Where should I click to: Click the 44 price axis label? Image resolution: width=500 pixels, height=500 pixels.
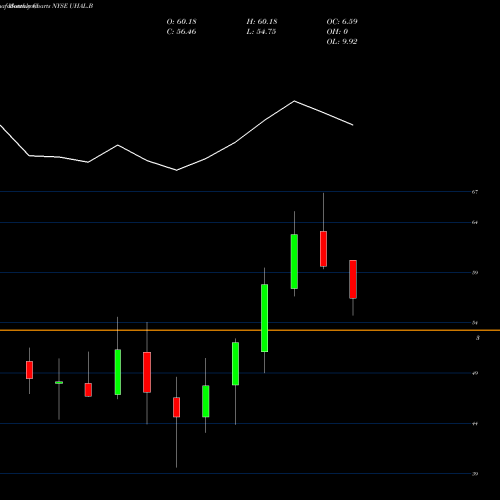tap(475, 424)
